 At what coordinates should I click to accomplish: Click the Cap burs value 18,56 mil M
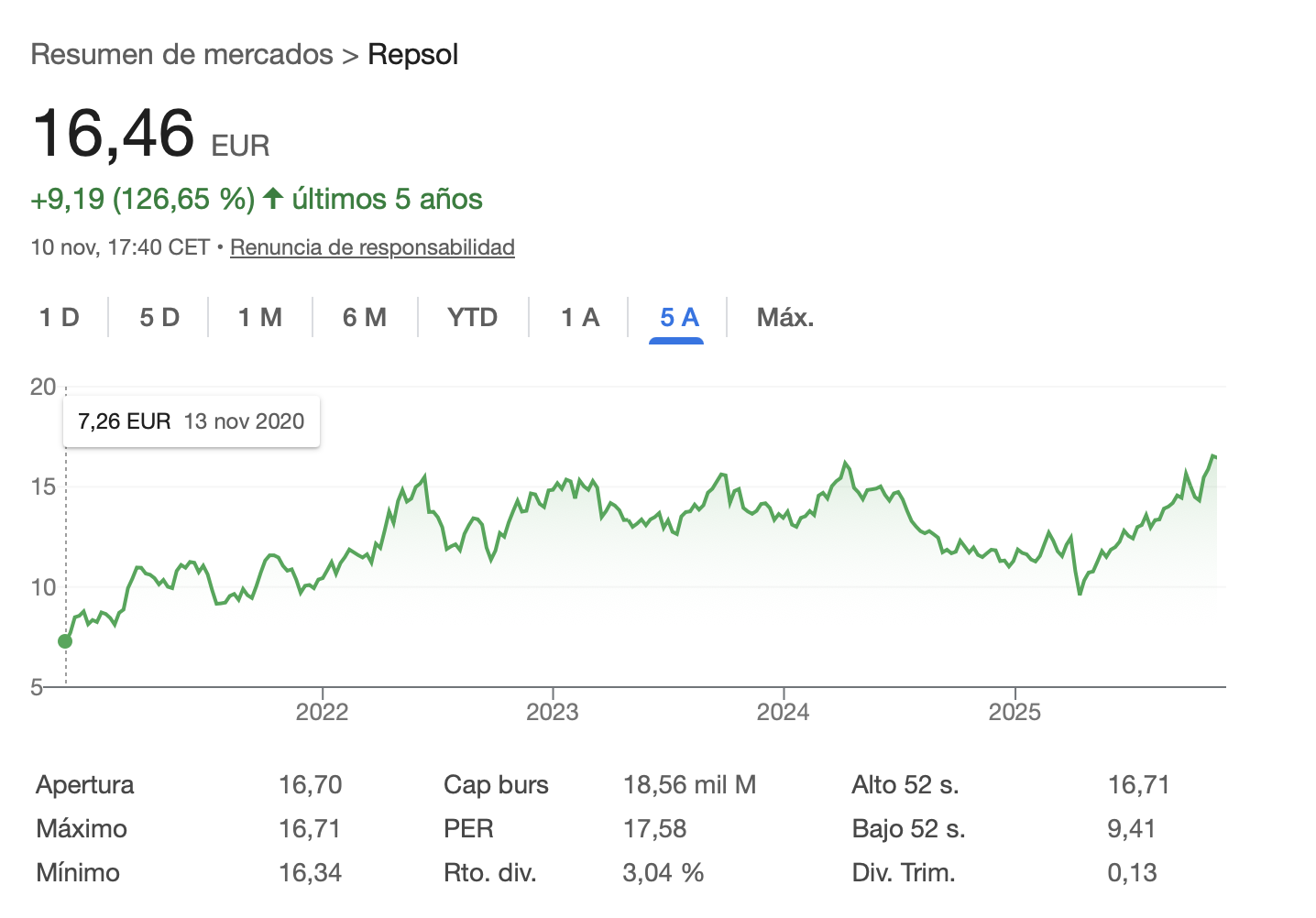tap(689, 785)
